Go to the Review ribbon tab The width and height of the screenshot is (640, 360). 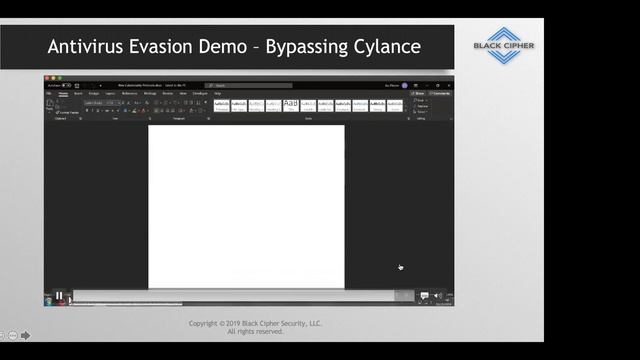tap(168, 93)
